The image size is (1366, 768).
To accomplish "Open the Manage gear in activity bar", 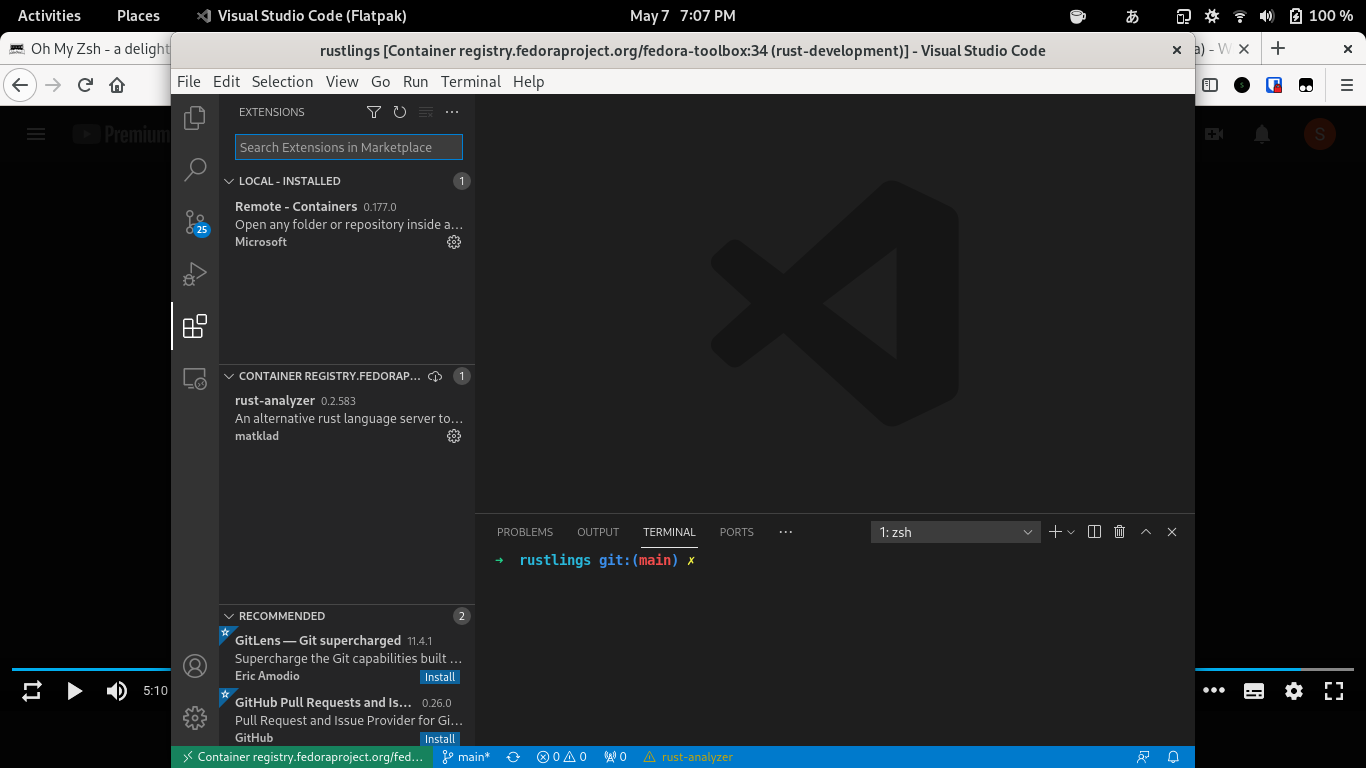I will pyautogui.click(x=195, y=718).
